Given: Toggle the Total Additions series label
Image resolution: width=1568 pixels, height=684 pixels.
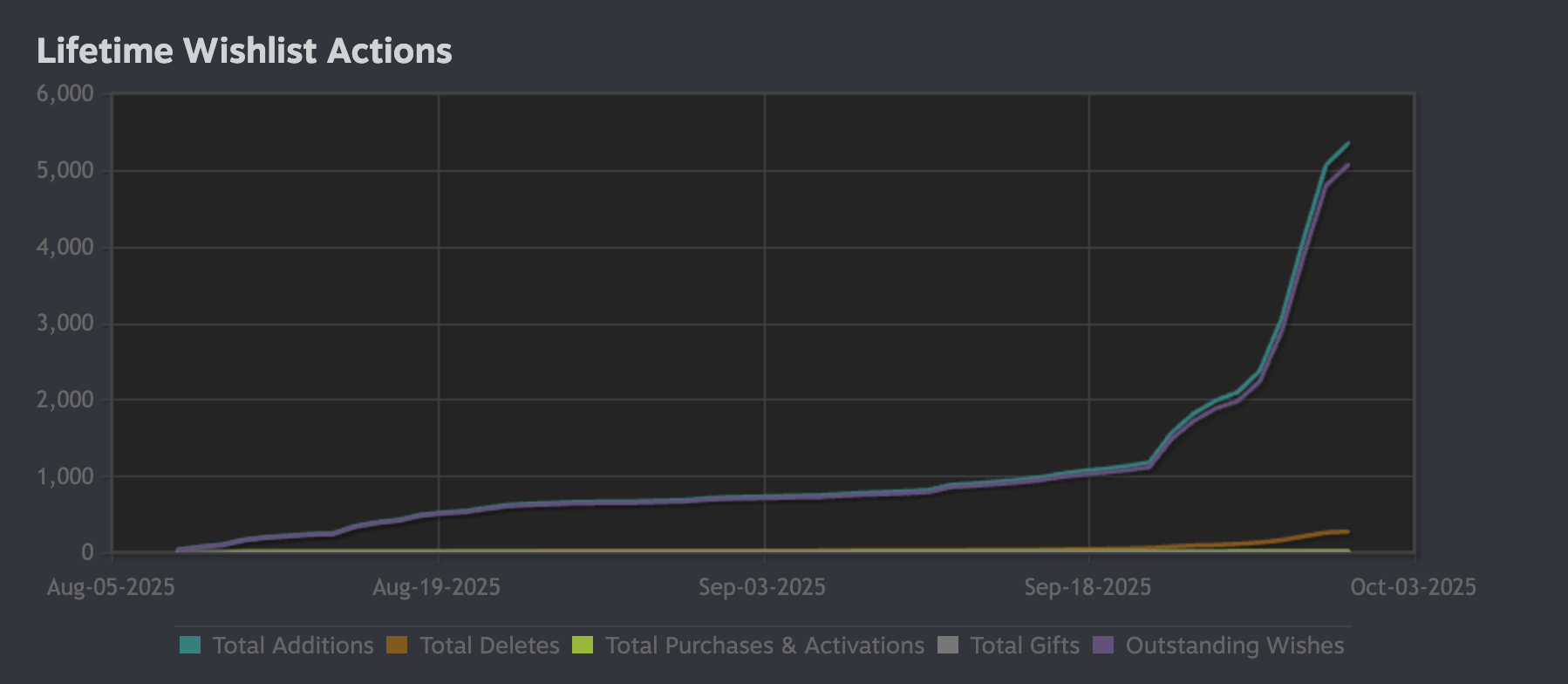Looking at the screenshot, I should 293,646.
